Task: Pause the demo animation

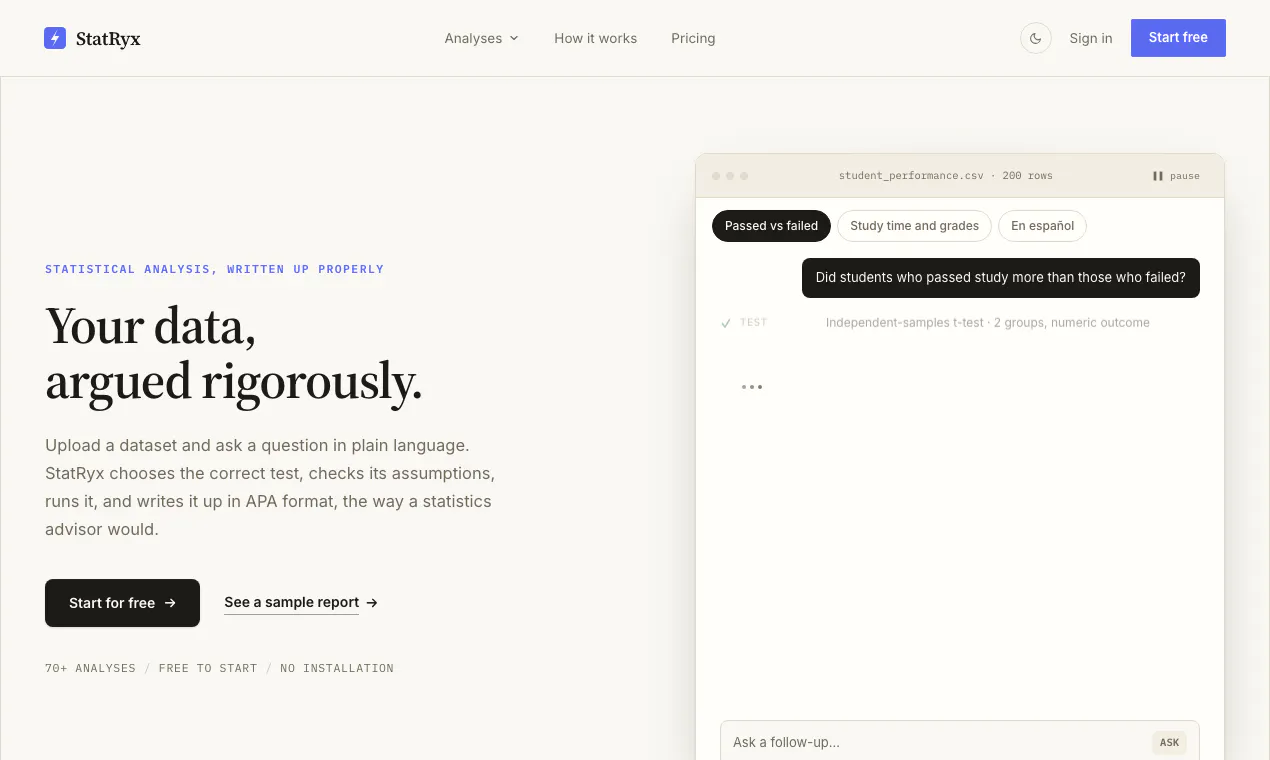Action: coord(1176,176)
